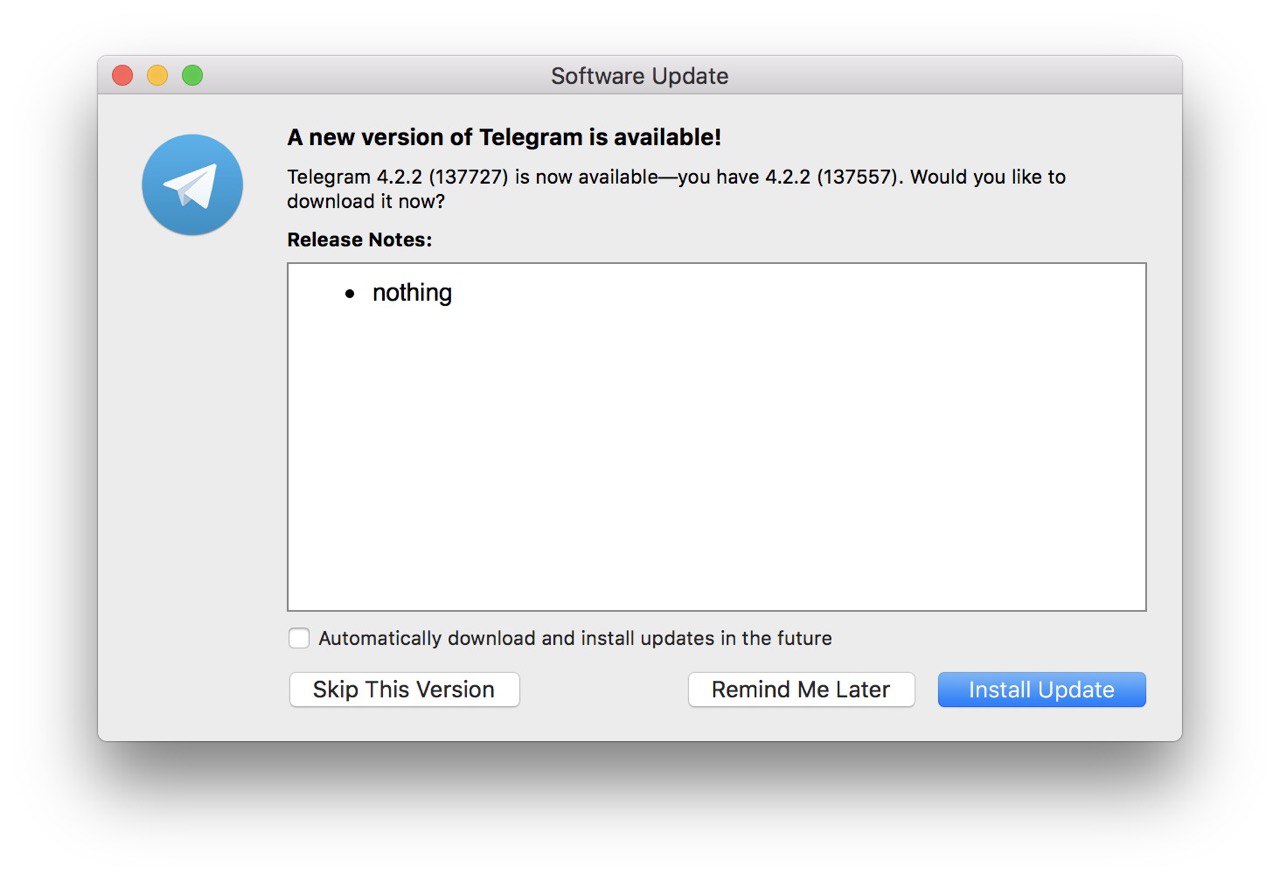This screenshot has height=881, width=1280.
Task: Click the 'A new version of Telegram is available!' heading
Action: click(x=504, y=137)
